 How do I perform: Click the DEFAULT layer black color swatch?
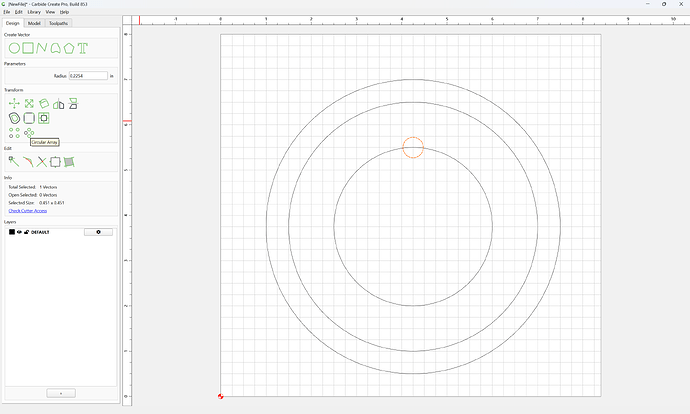point(12,232)
